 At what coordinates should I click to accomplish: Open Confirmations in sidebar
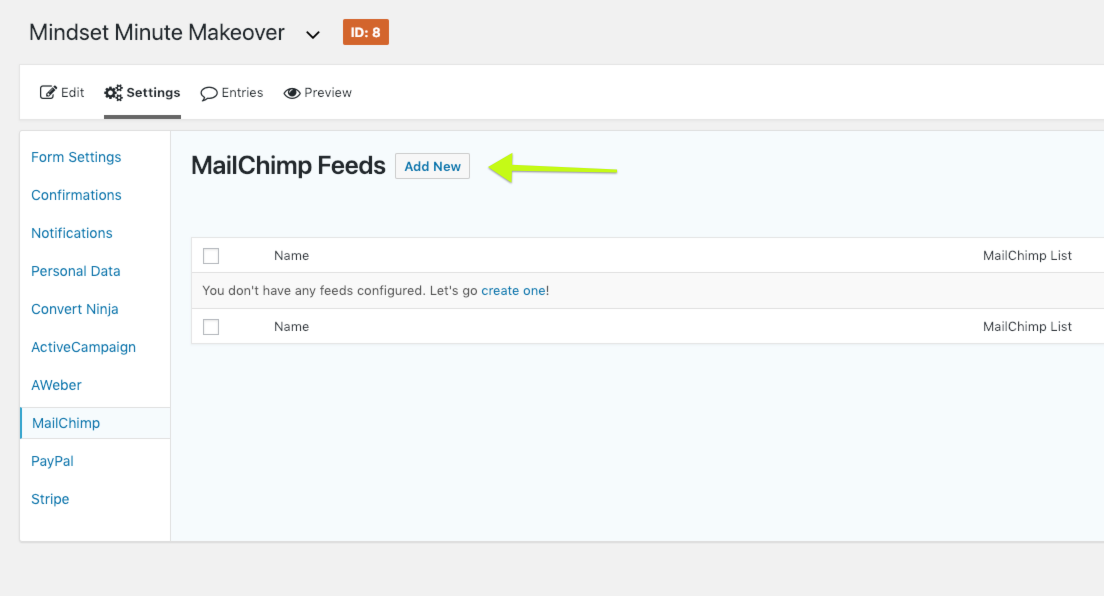point(76,195)
